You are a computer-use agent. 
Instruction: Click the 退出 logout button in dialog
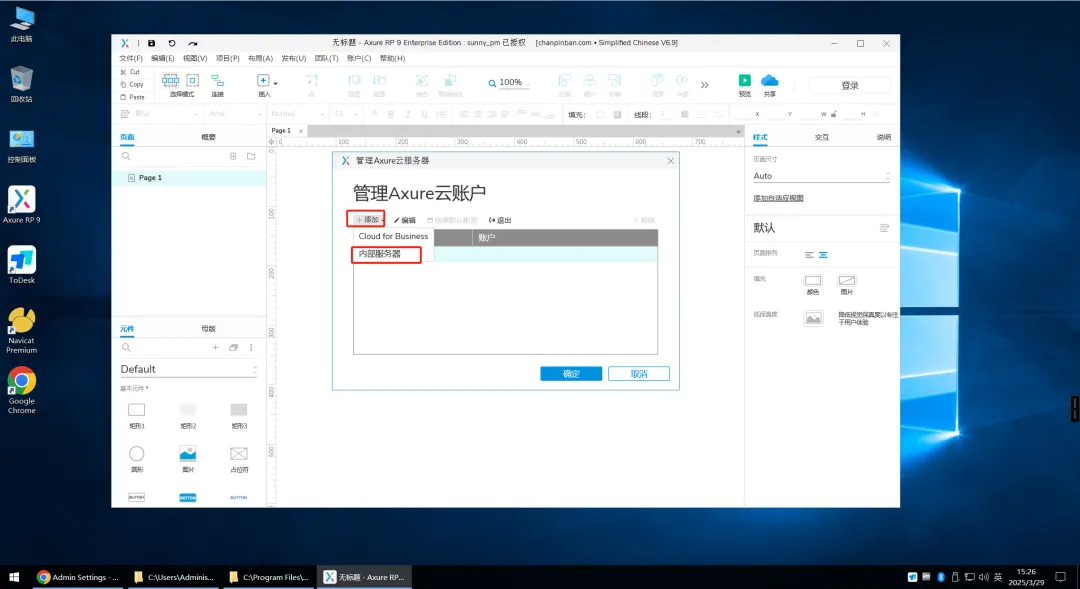500,220
